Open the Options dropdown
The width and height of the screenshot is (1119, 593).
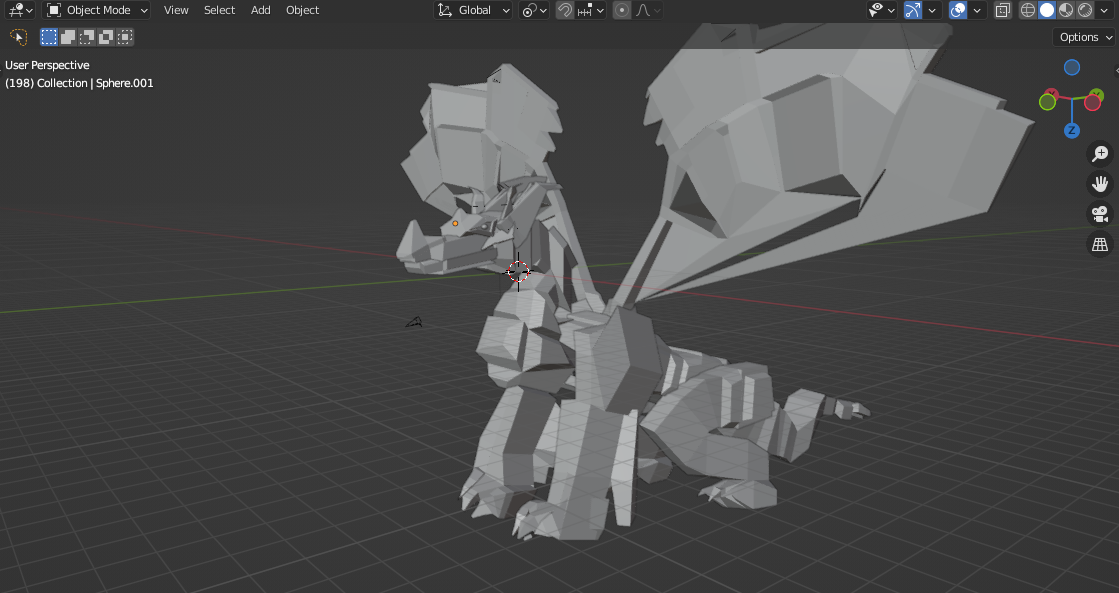coord(1084,37)
